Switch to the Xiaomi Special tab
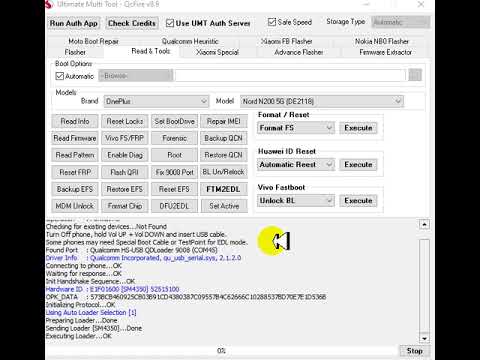The image size is (480, 360). tap(217, 52)
